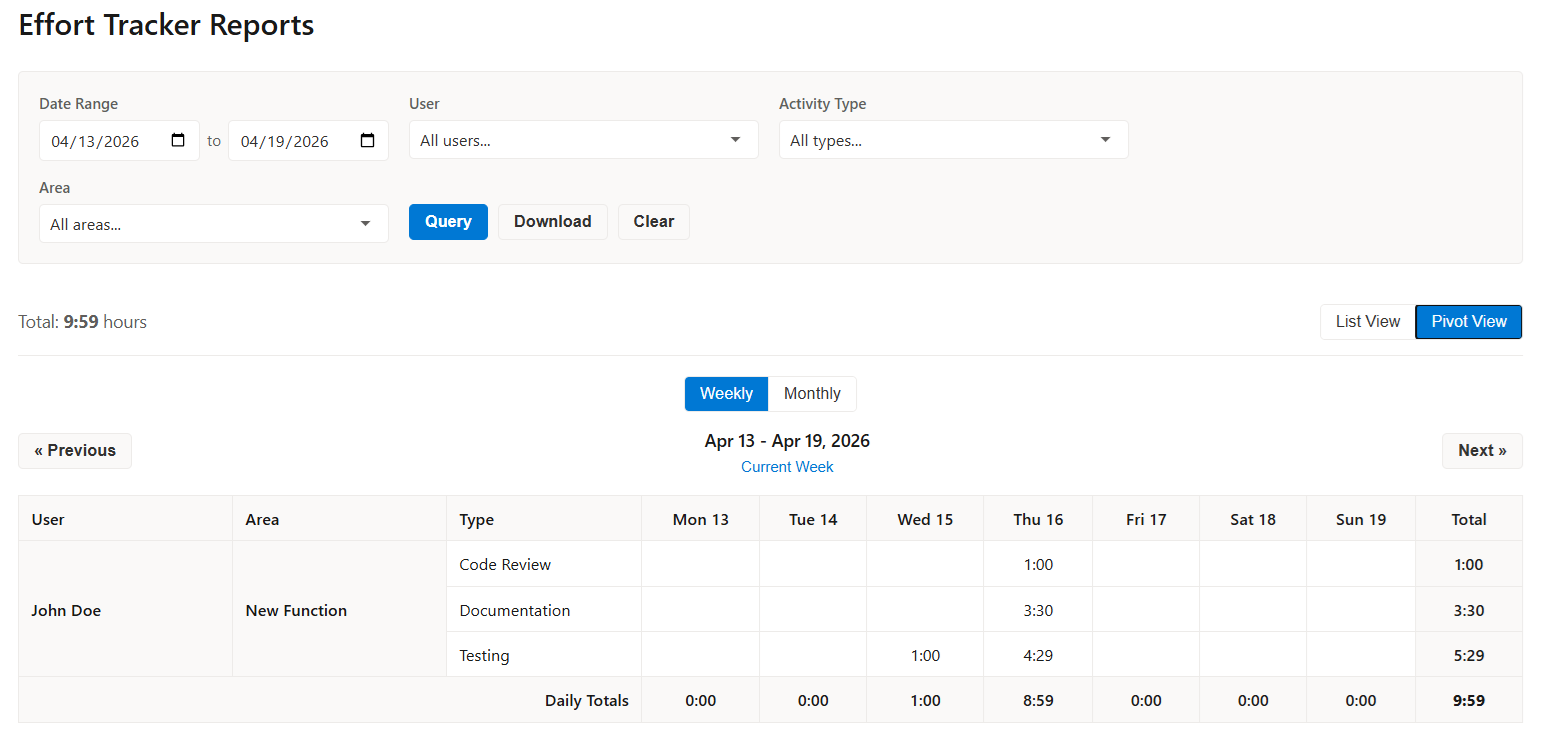Click the Query button
This screenshot has height=749, width=1546.
pyautogui.click(x=448, y=222)
